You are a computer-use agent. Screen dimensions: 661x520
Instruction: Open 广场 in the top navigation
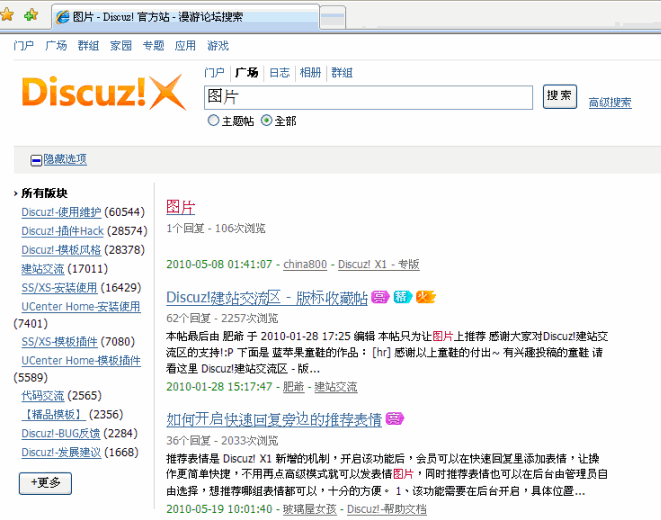click(56, 46)
